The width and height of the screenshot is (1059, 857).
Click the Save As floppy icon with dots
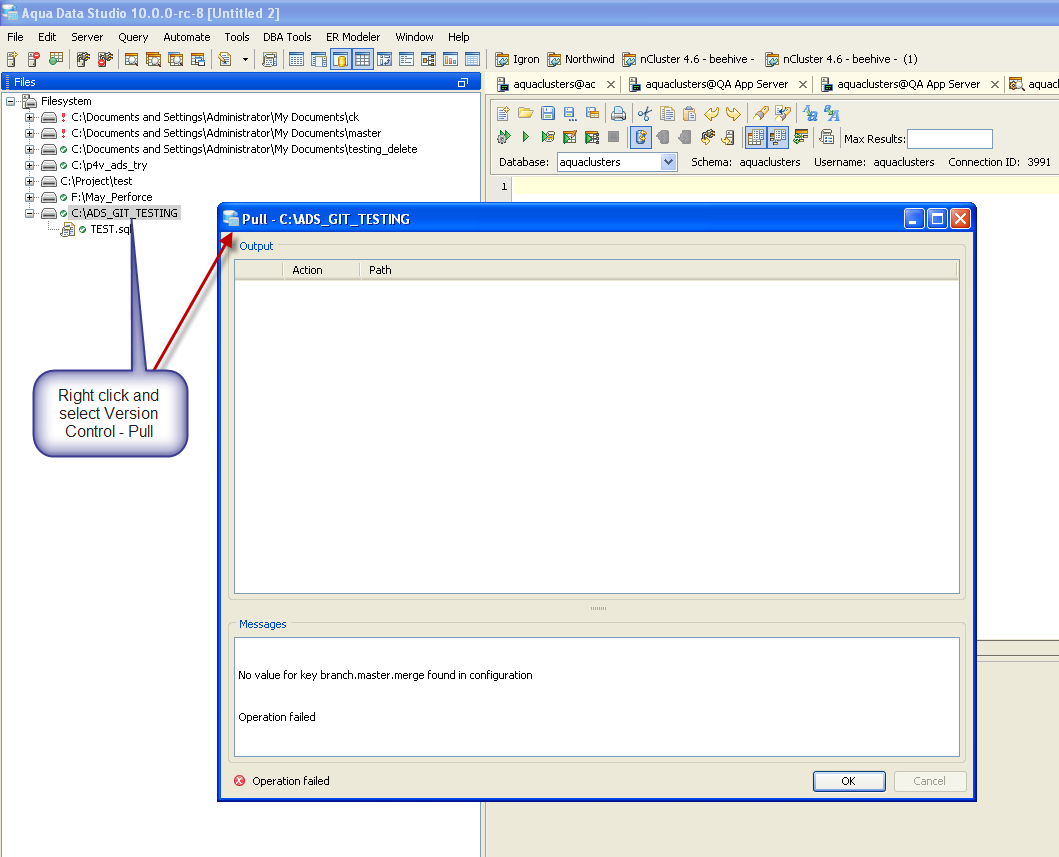tap(570, 113)
